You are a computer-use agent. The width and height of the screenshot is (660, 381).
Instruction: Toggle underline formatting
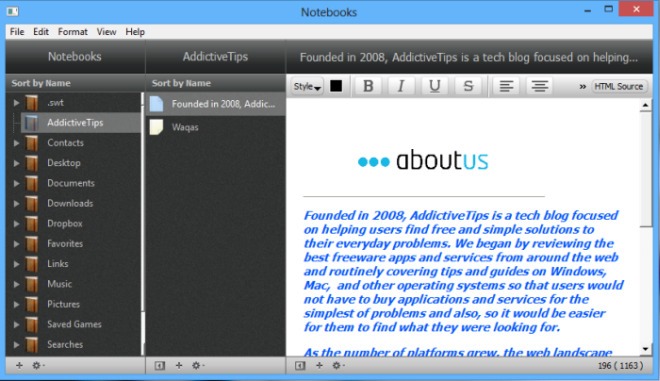[434, 86]
